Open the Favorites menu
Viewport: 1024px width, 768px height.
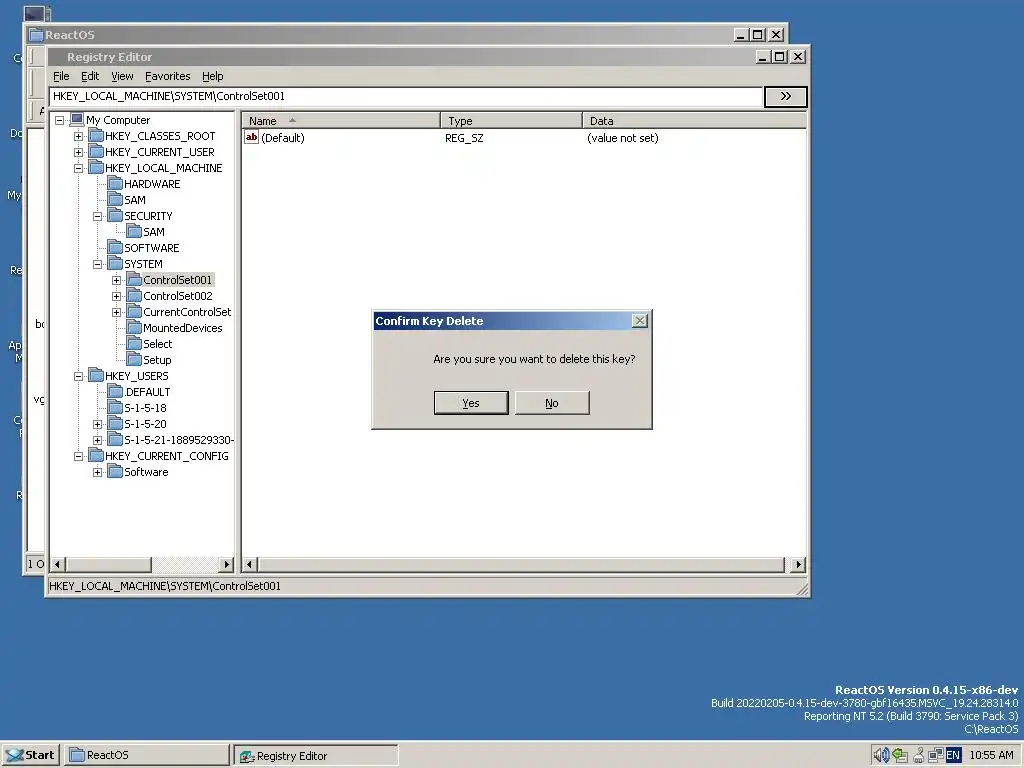pyautogui.click(x=168, y=76)
